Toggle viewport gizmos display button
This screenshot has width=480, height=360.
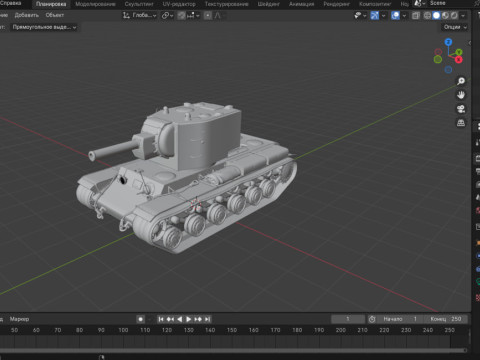tap(375, 15)
